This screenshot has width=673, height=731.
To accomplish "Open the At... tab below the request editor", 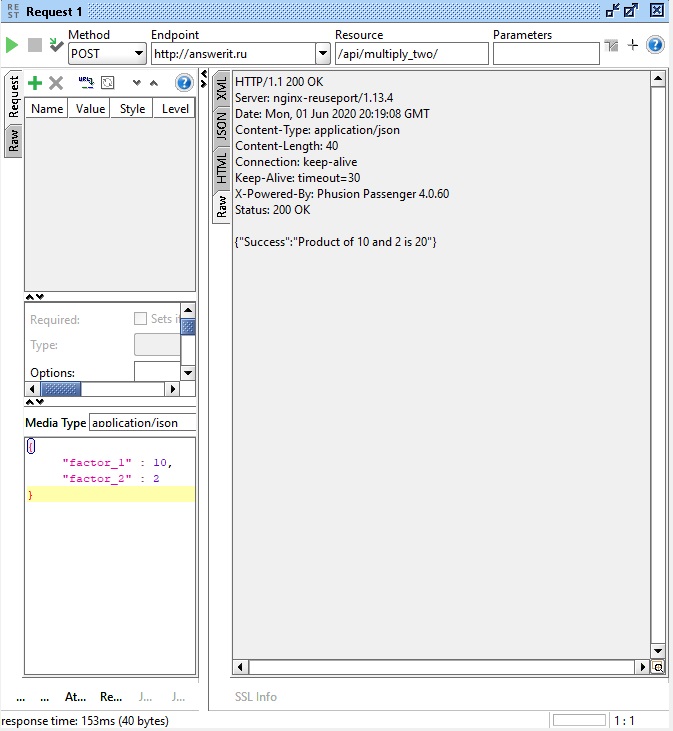I will pos(76,697).
